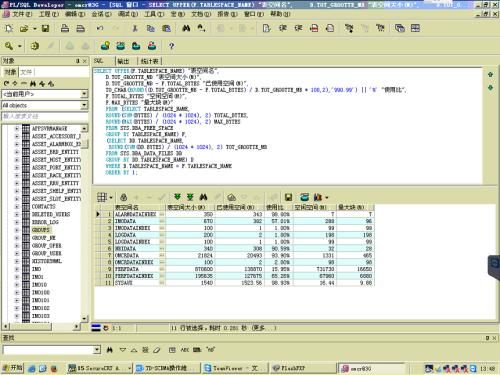Open the find text history dropdown

[97, 350]
